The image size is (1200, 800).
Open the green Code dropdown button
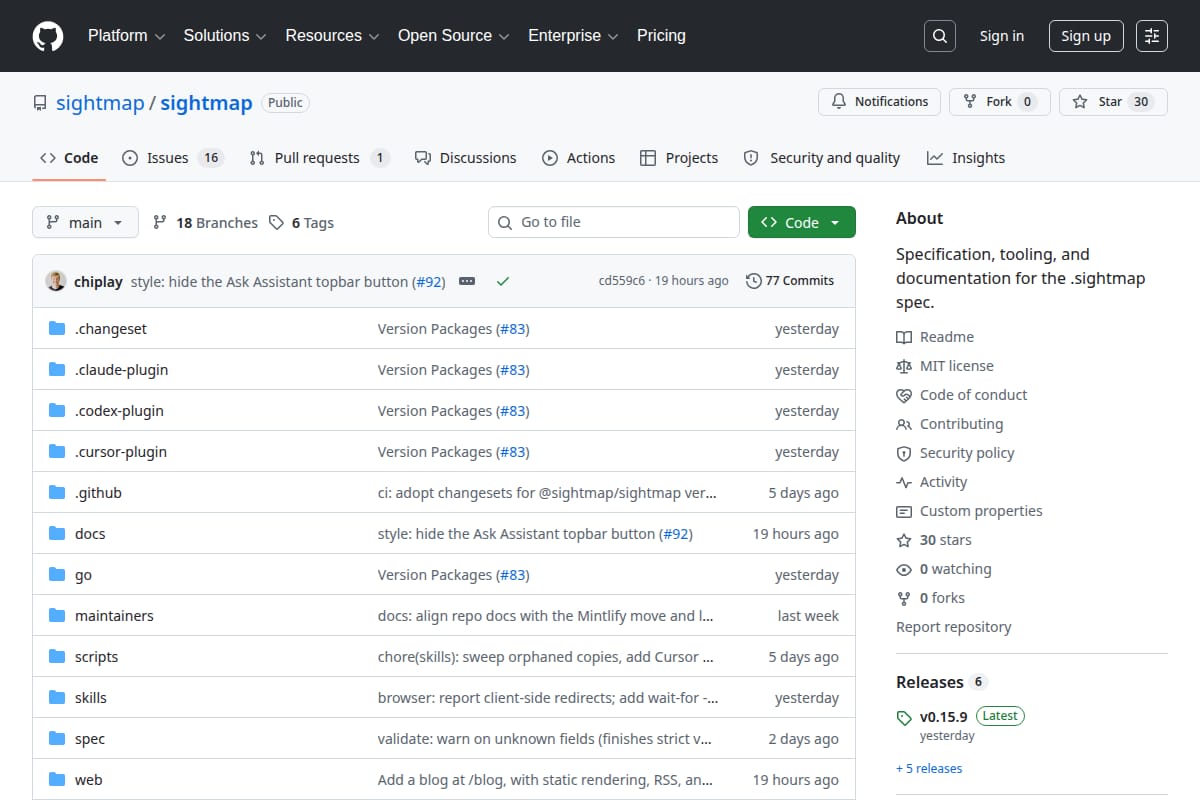802,223
